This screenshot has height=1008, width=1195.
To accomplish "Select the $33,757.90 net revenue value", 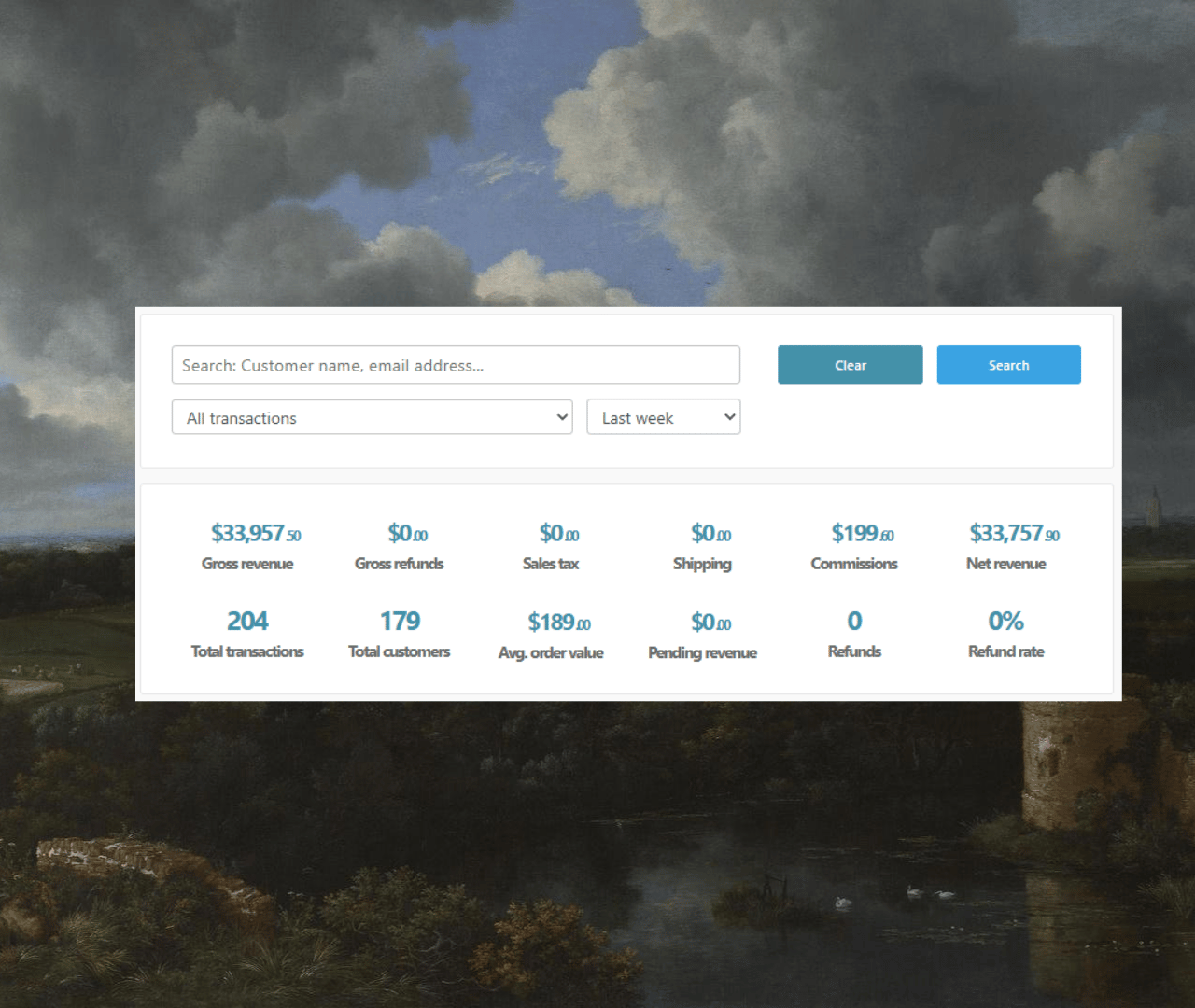I will 1015,533.
